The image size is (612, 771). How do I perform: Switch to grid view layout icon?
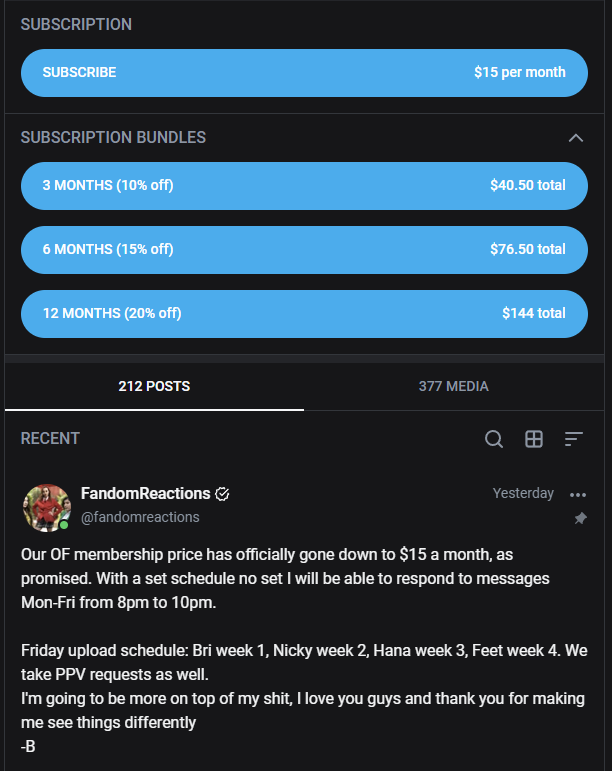[x=534, y=439]
